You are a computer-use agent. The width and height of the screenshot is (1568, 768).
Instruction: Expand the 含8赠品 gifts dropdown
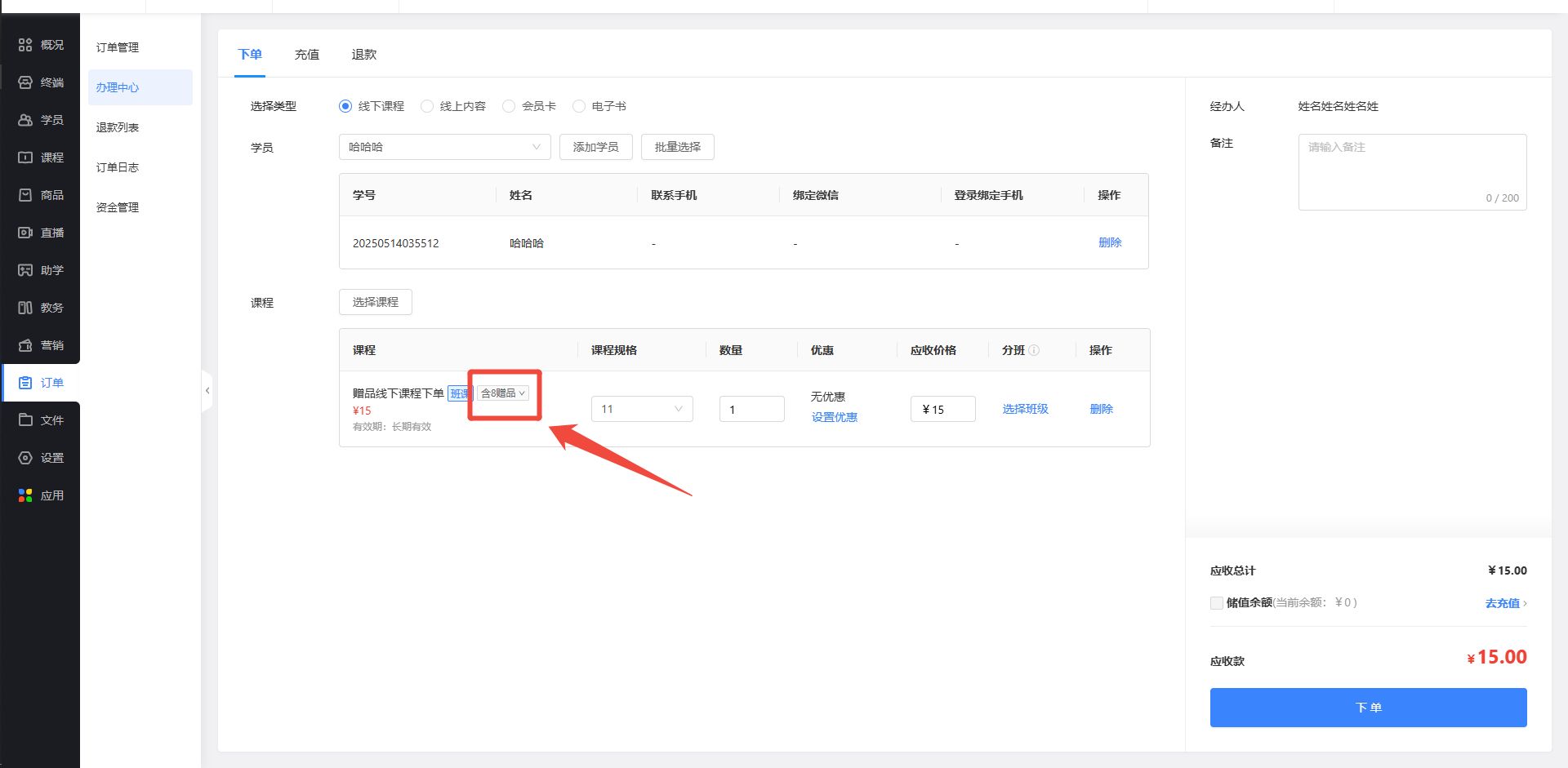click(503, 393)
